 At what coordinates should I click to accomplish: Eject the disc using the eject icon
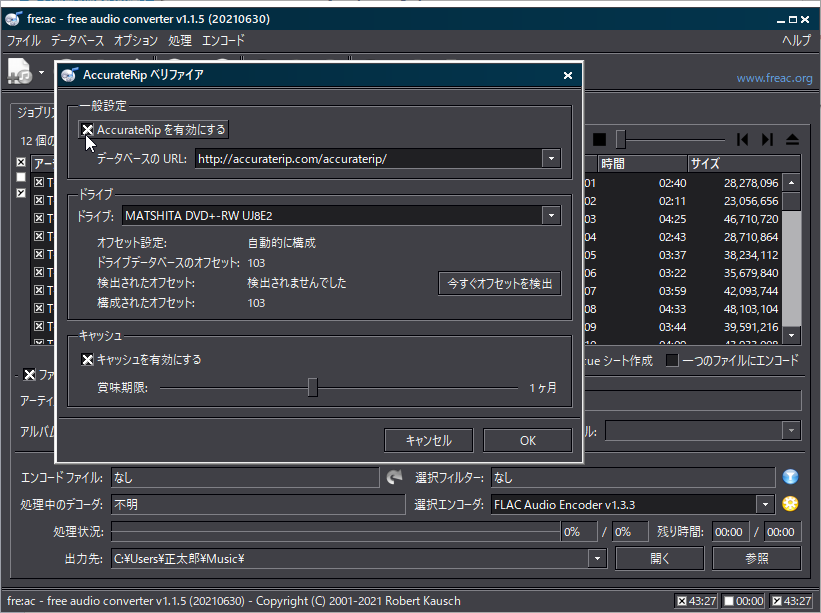pyautogui.click(x=791, y=139)
